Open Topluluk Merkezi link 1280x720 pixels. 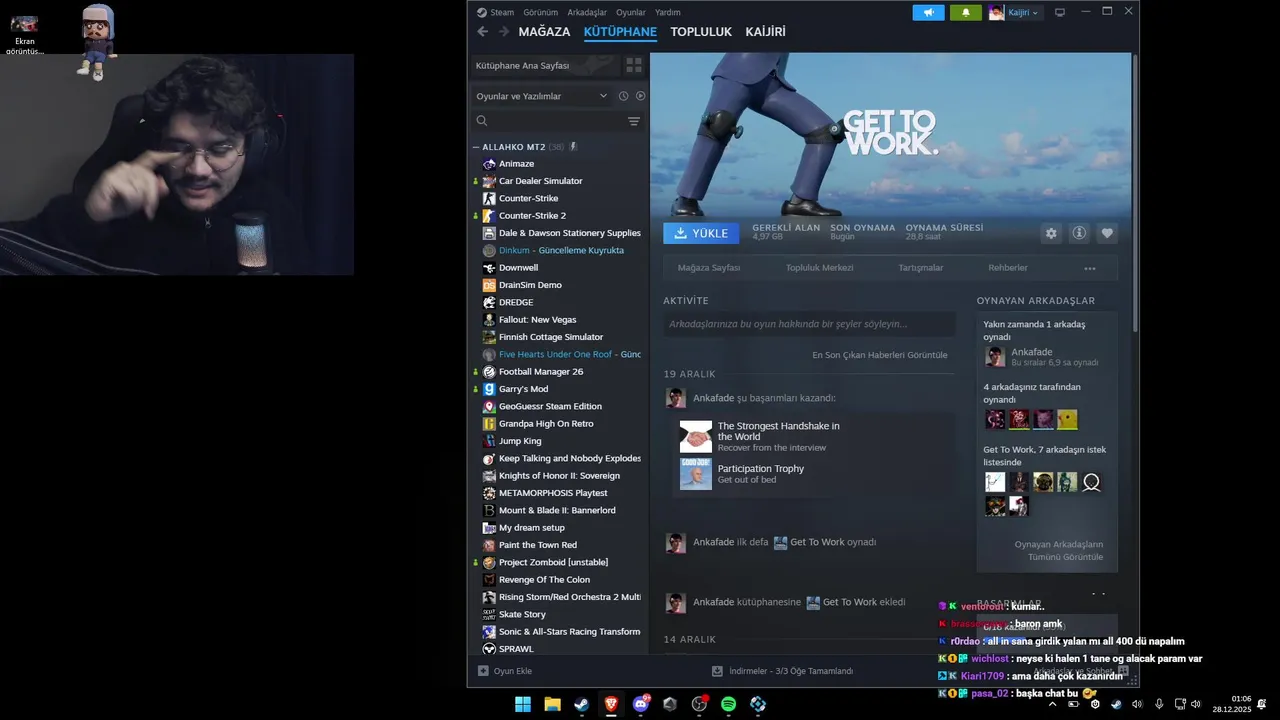click(820, 268)
